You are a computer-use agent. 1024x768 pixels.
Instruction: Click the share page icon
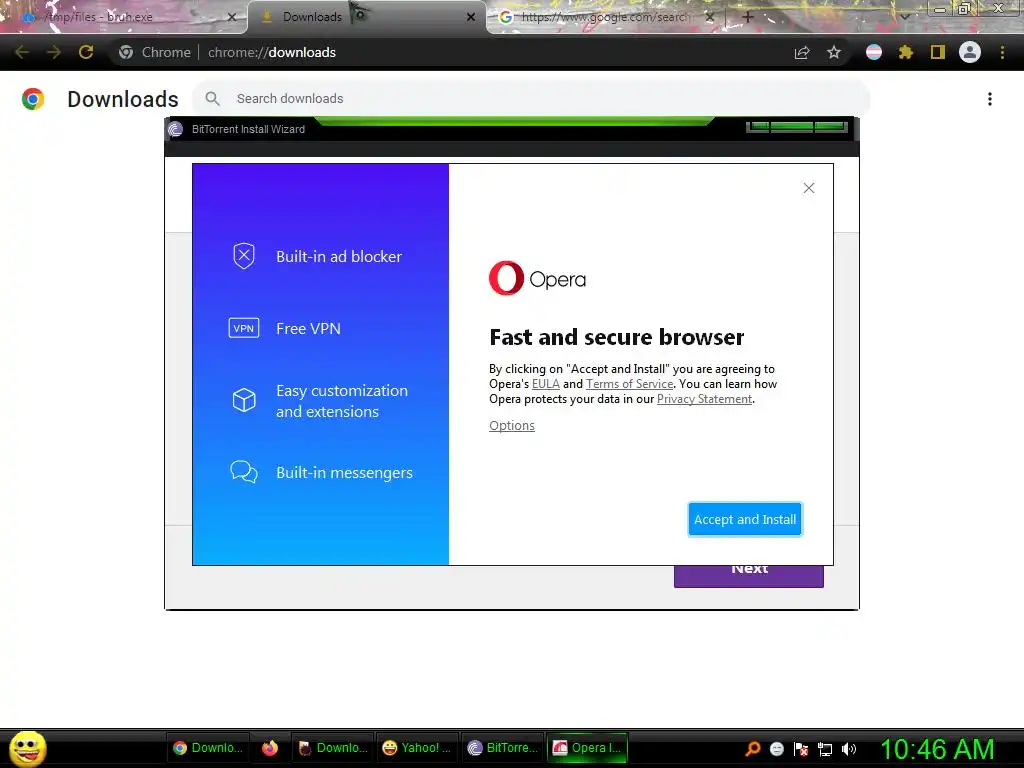[x=802, y=52]
